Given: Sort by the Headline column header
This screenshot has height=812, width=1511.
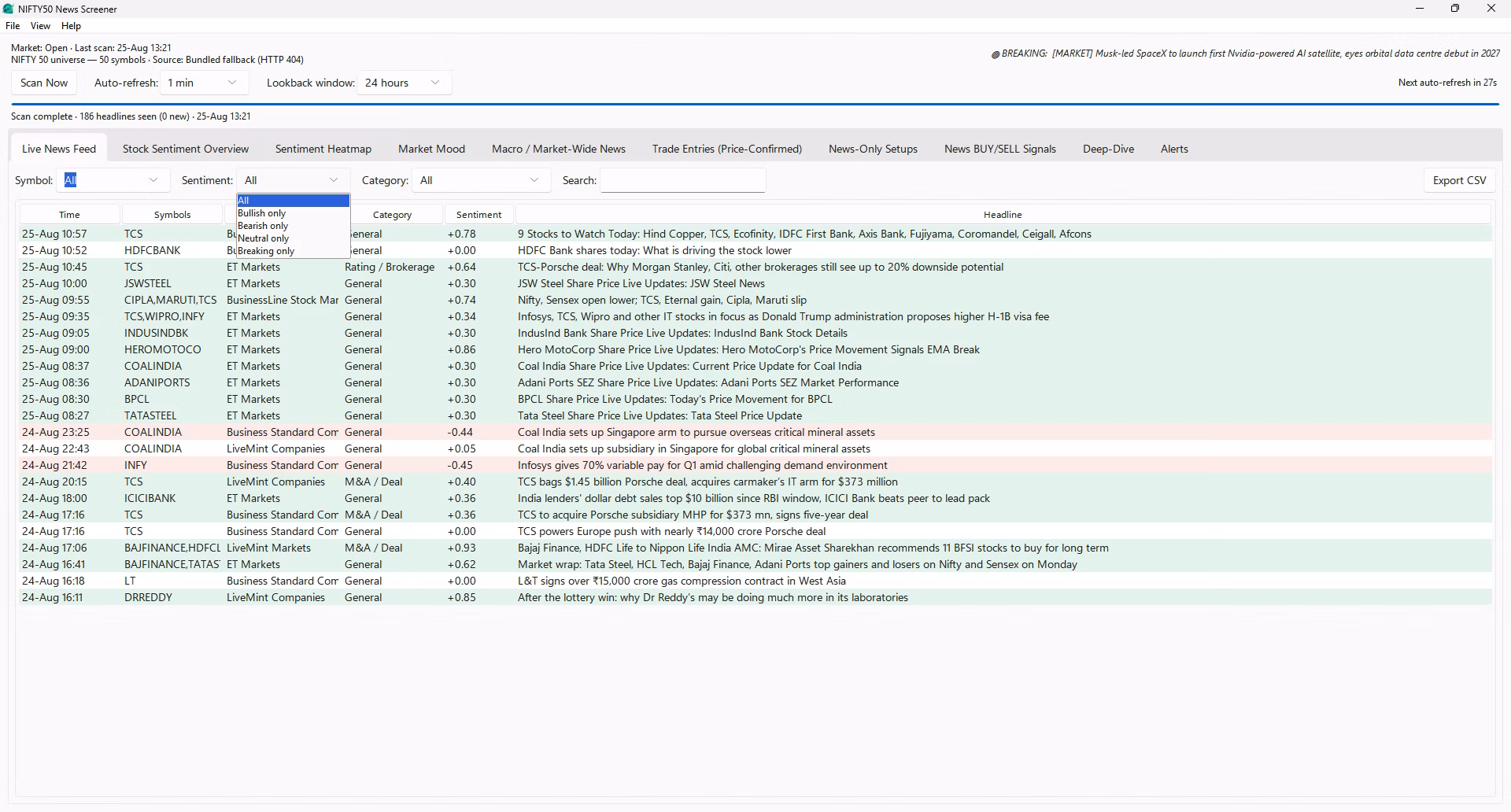Looking at the screenshot, I should 1003,214.
